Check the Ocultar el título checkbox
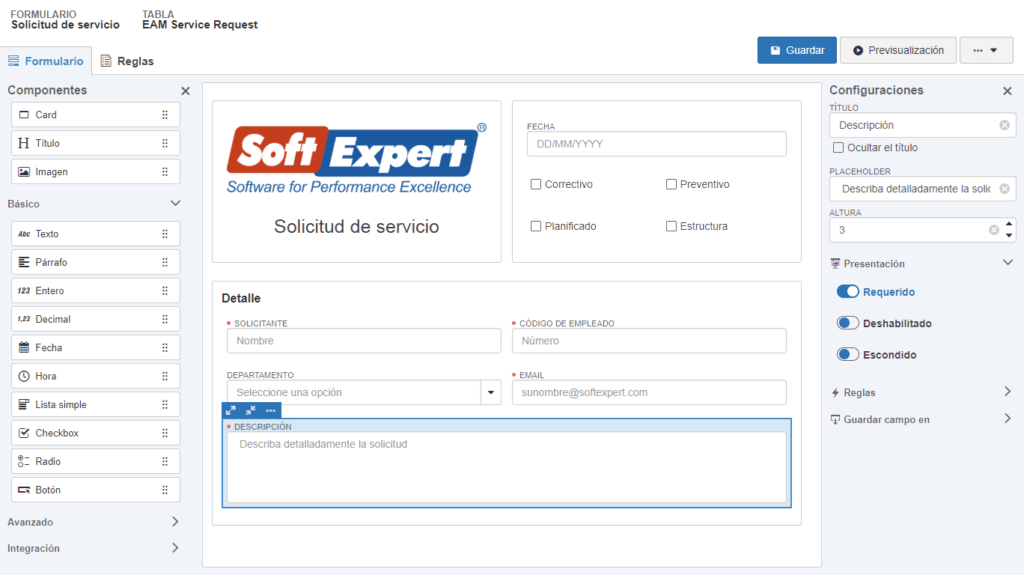1024x575 pixels. point(838,148)
